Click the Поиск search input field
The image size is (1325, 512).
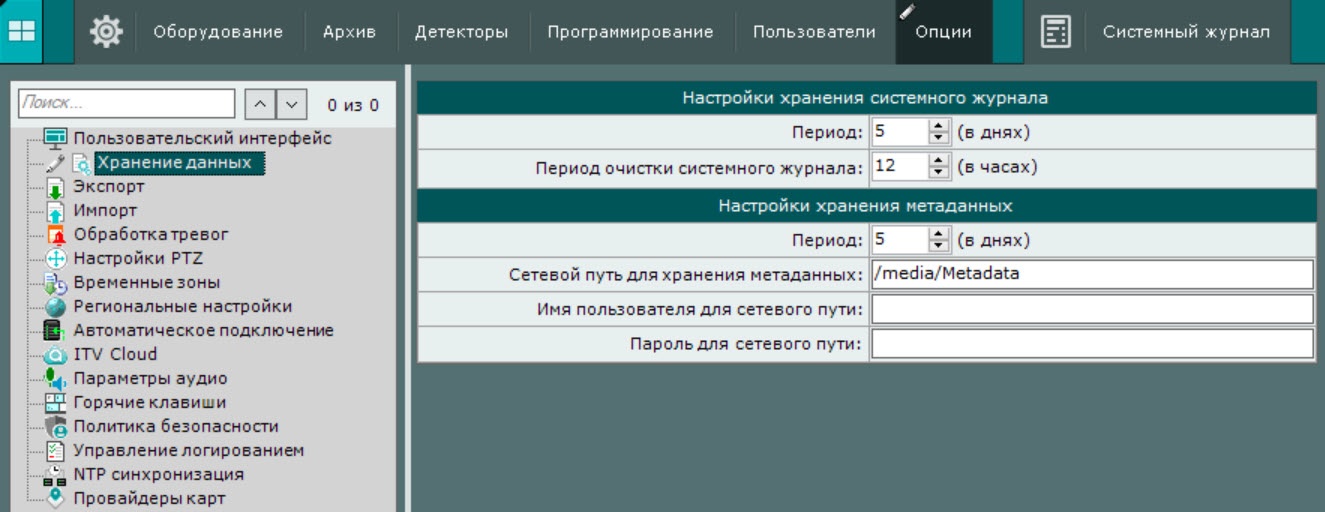pos(126,103)
